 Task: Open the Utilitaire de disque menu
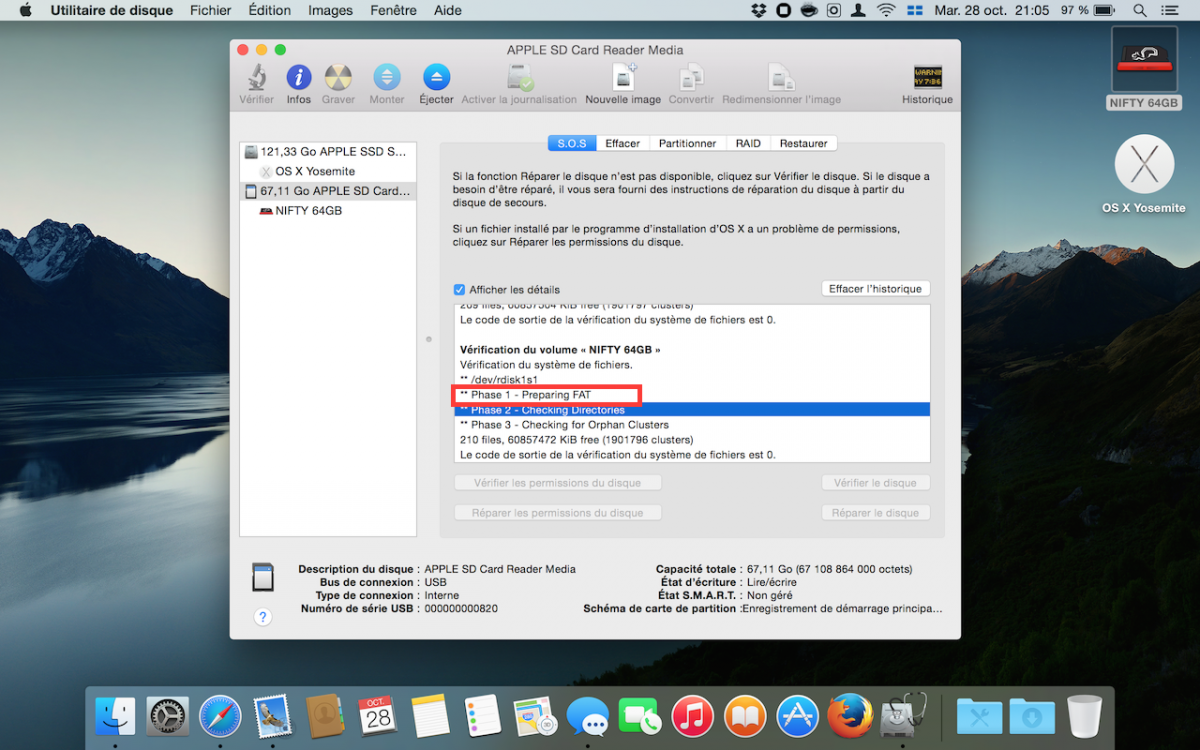112,11
